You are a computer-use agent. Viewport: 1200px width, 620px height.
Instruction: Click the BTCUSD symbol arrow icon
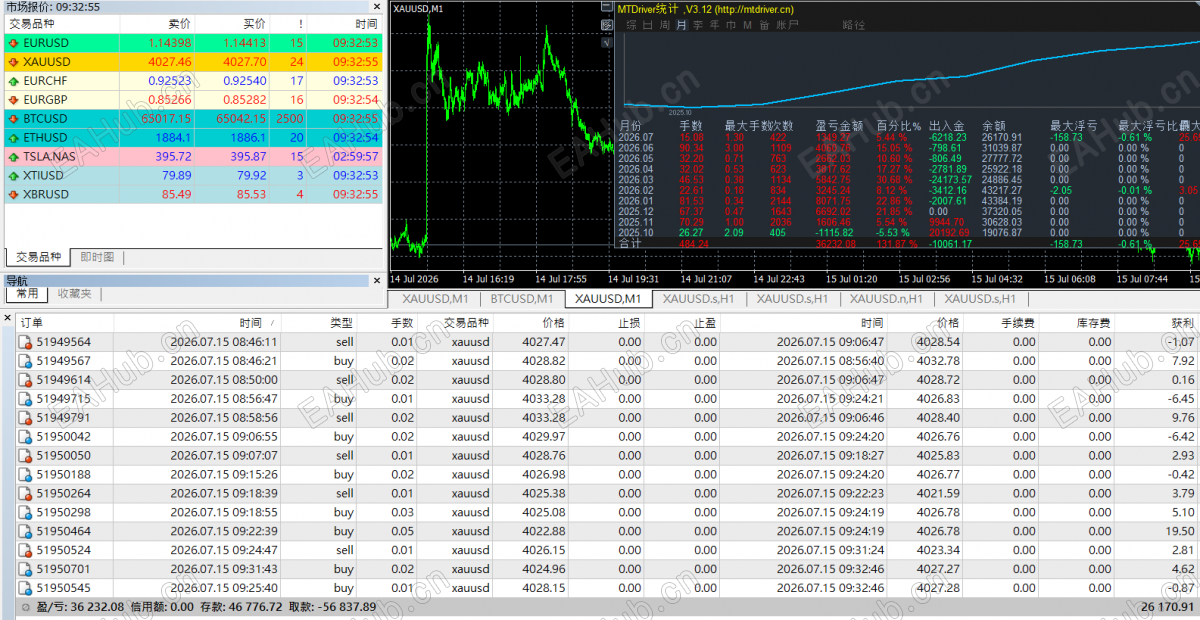pyautogui.click(x=13, y=119)
